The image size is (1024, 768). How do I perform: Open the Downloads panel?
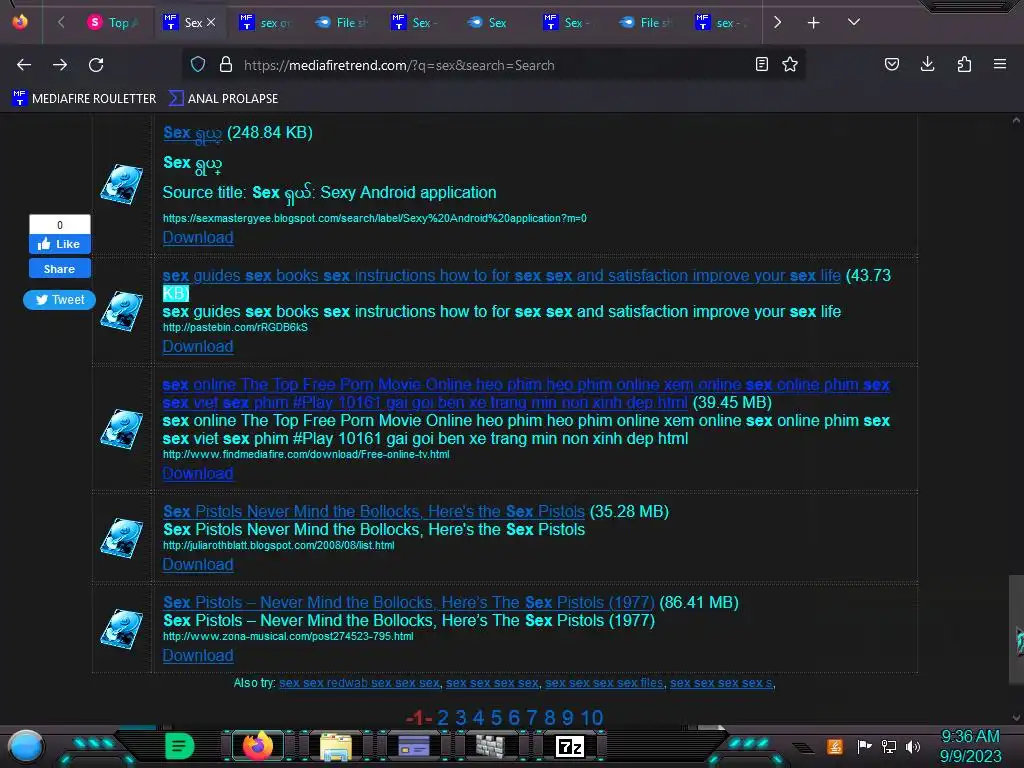[927, 64]
